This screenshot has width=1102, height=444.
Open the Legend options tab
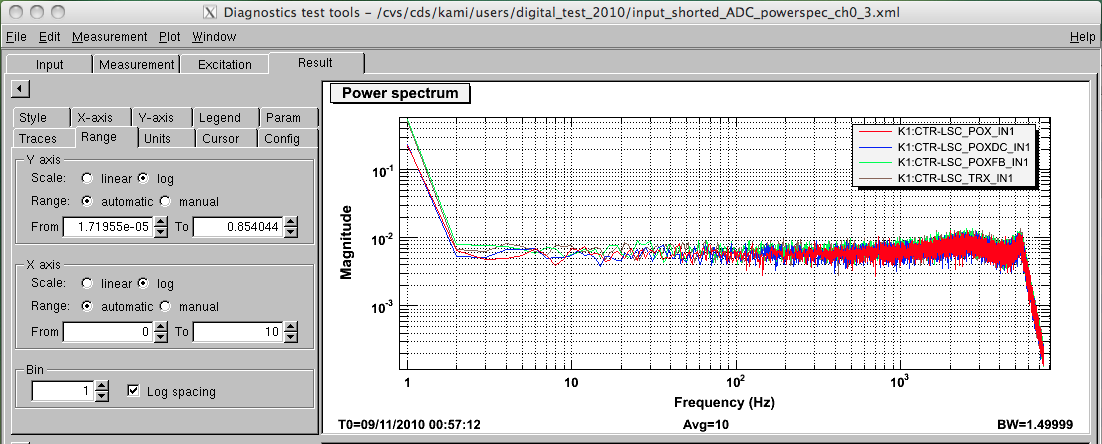(x=219, y=118)
